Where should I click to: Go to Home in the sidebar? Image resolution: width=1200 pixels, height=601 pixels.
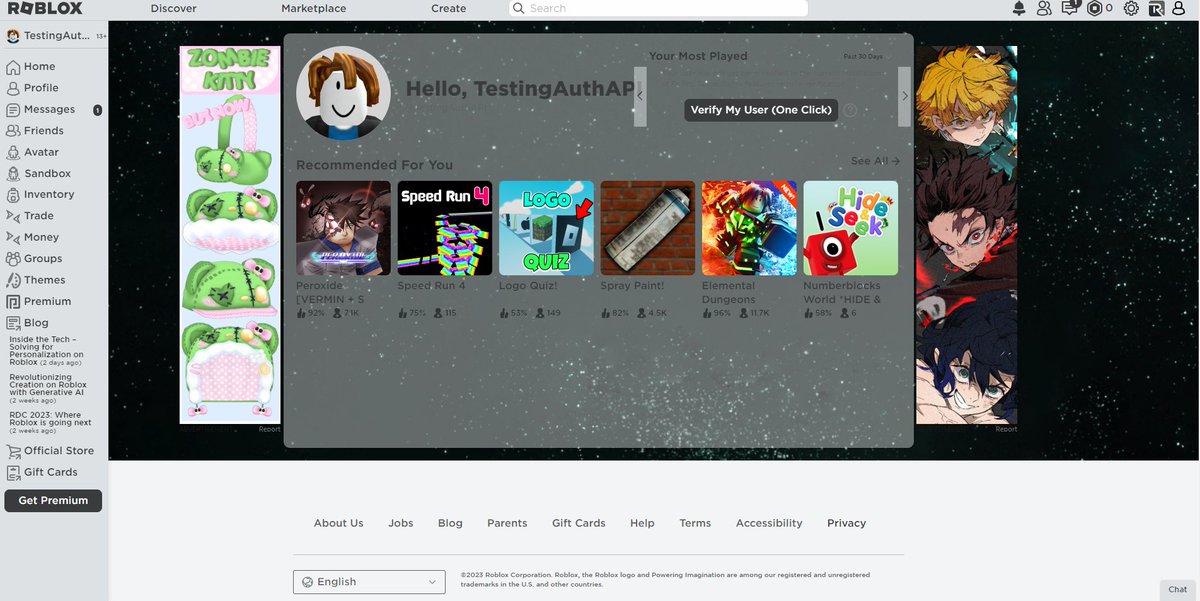point(31,67)
